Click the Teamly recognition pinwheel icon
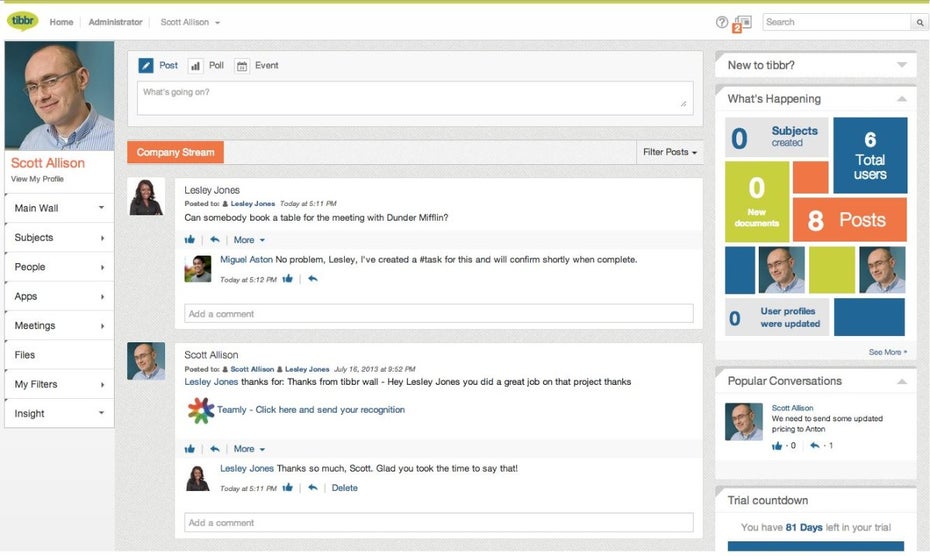Screen dimensions: 930x556 tap(200, 410)
